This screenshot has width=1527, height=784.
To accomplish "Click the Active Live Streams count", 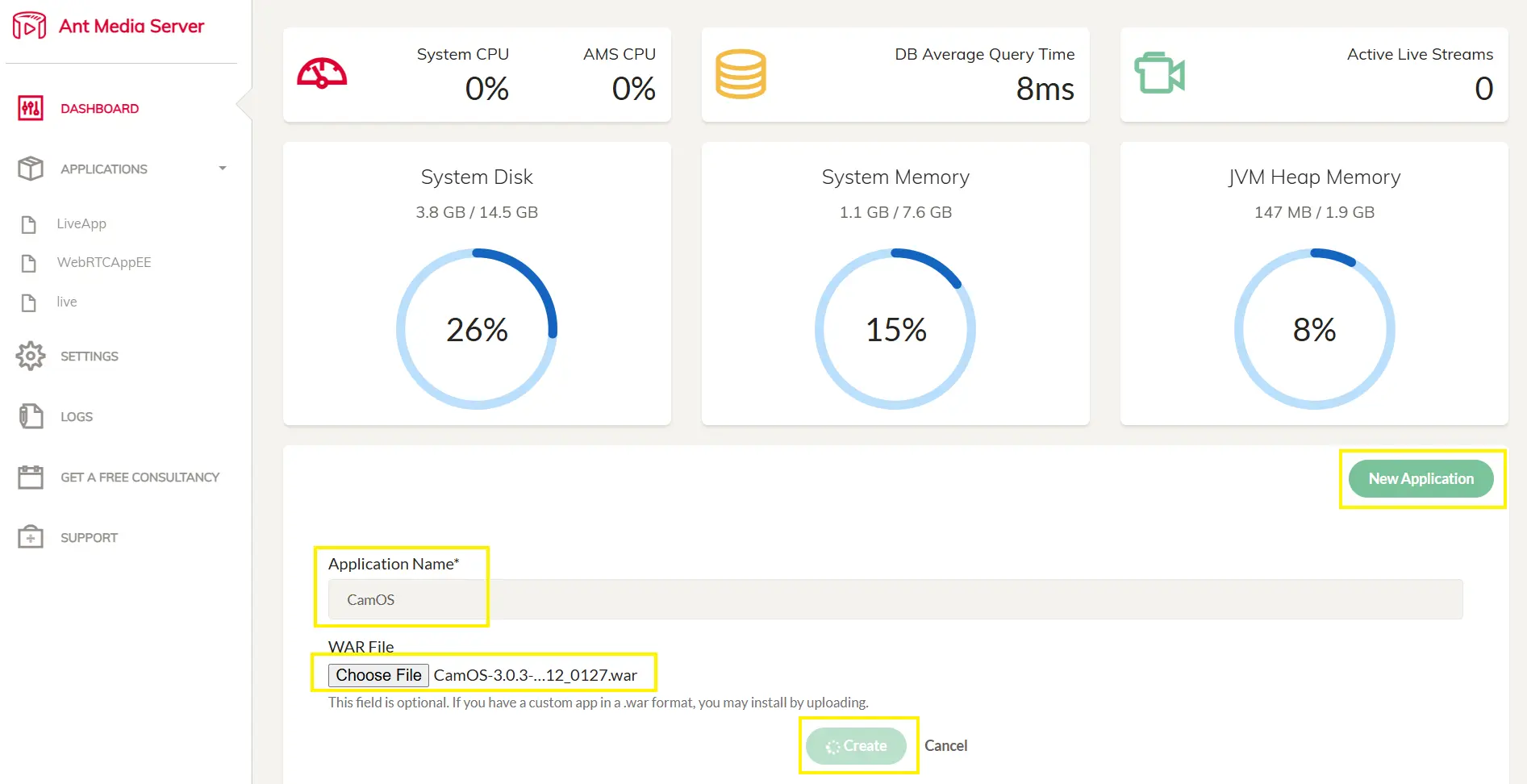I will click(x=1483, y=89).
